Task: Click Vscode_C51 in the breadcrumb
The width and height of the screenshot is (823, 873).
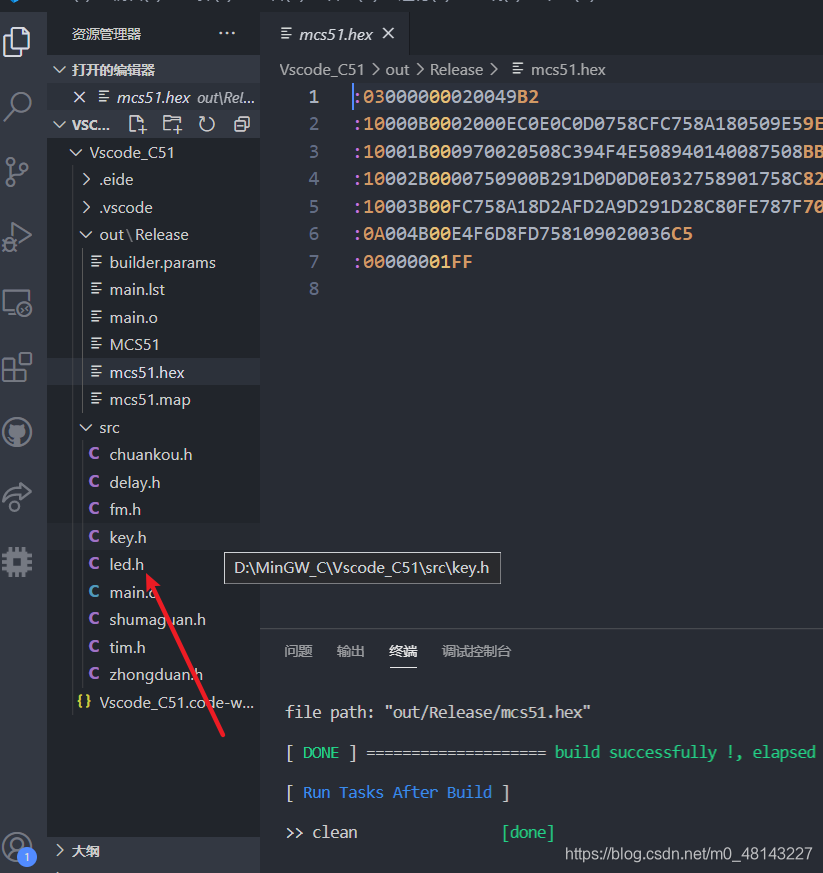Action: pyautogui.click(x=322, y=70)
